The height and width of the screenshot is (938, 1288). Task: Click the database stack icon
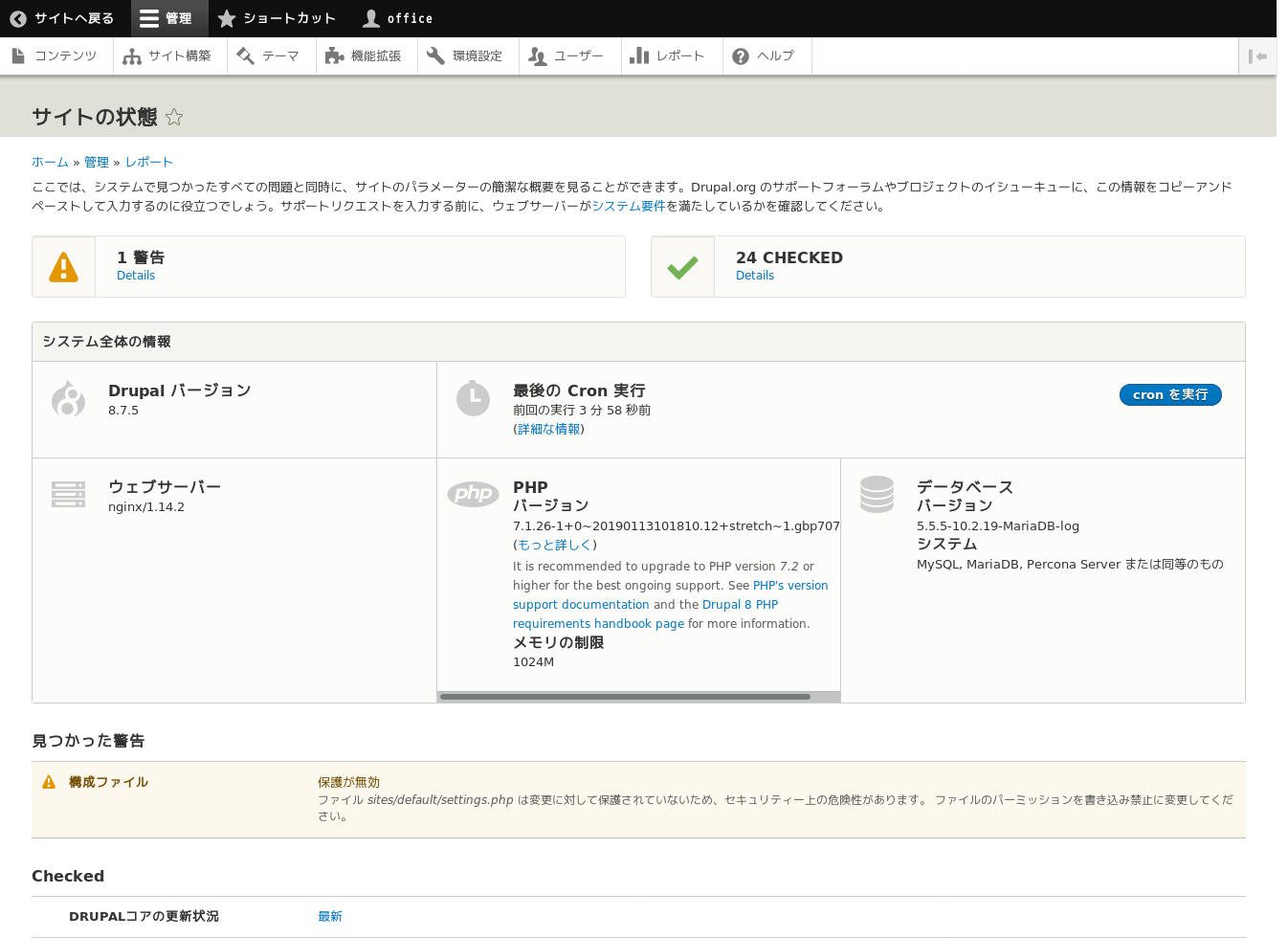coord(877,494)
